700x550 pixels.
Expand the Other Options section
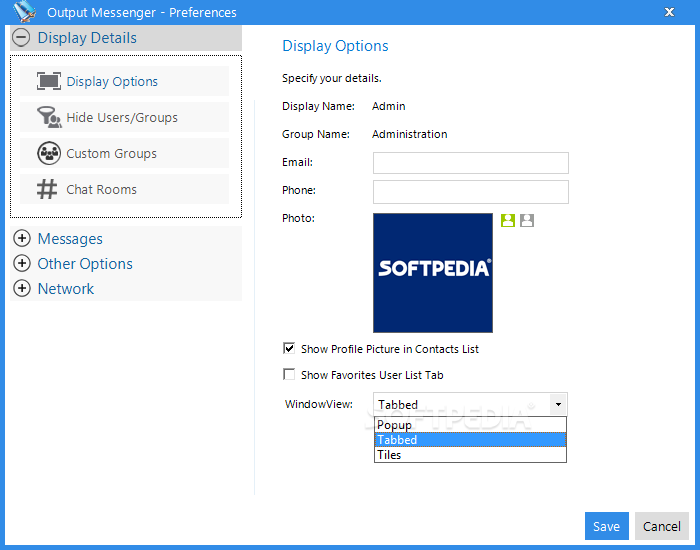coord(22,264)
